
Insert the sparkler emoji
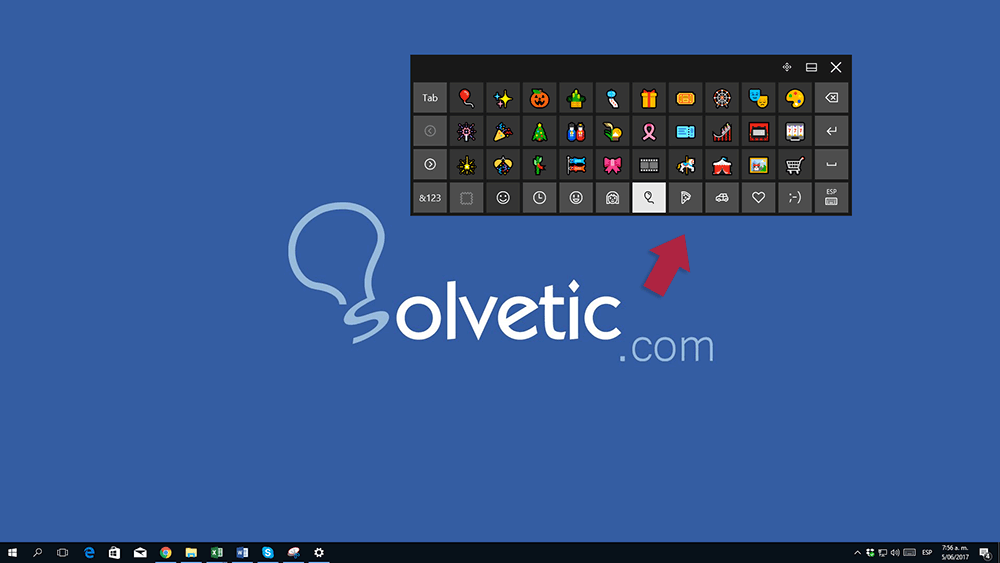click(466, 165)
